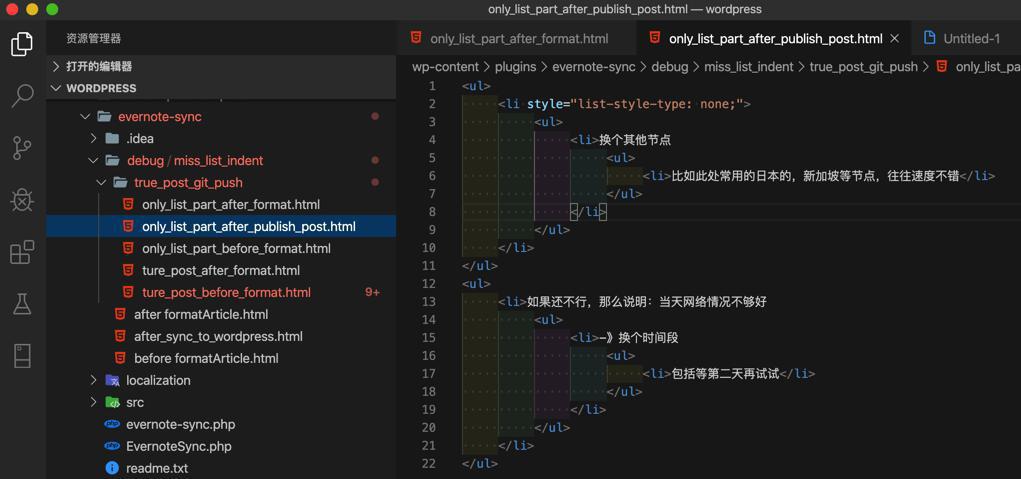Click the macOS green zoom button

coord(52,9)
